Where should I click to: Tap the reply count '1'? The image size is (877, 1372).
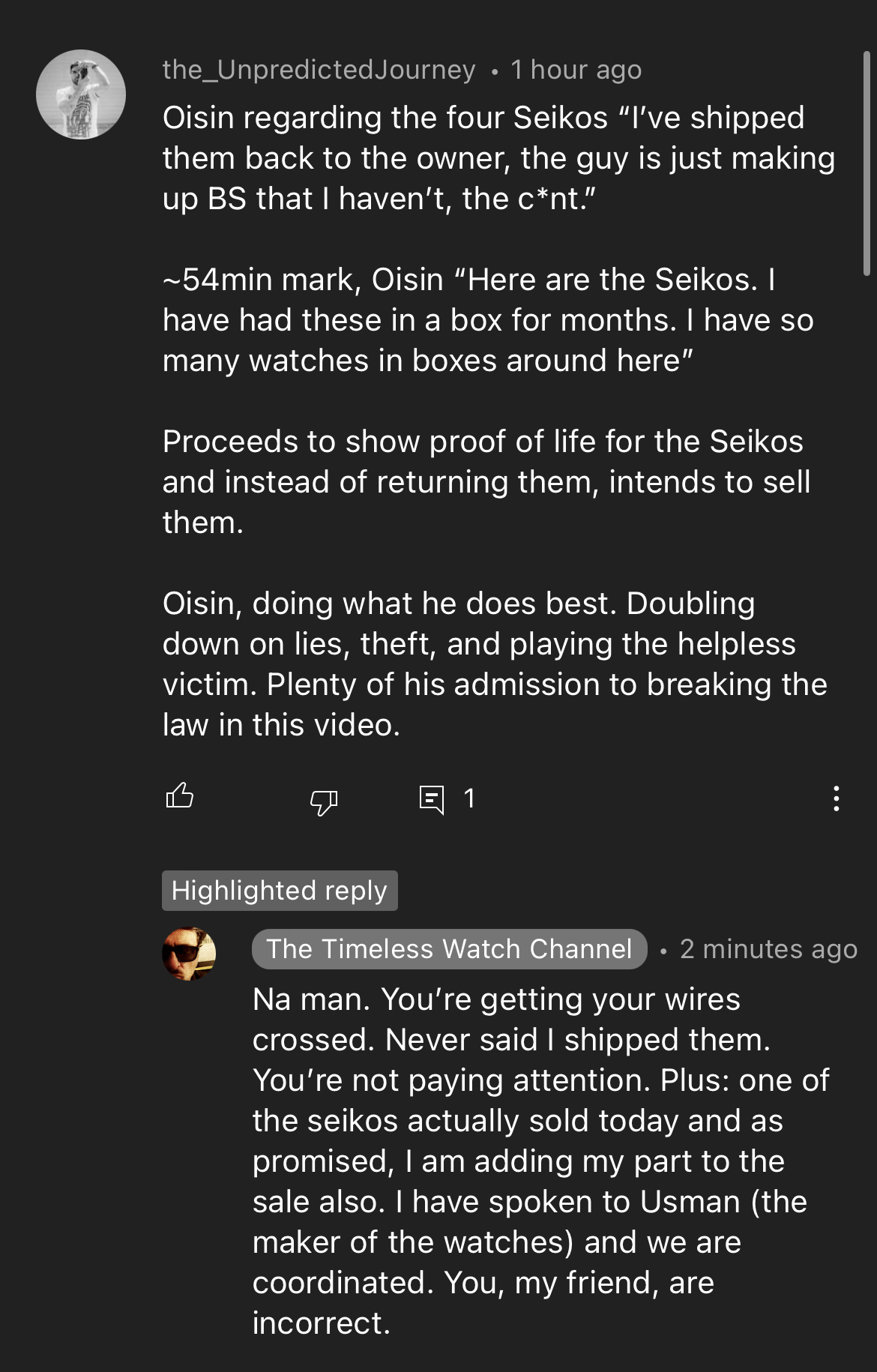(469, 798)
